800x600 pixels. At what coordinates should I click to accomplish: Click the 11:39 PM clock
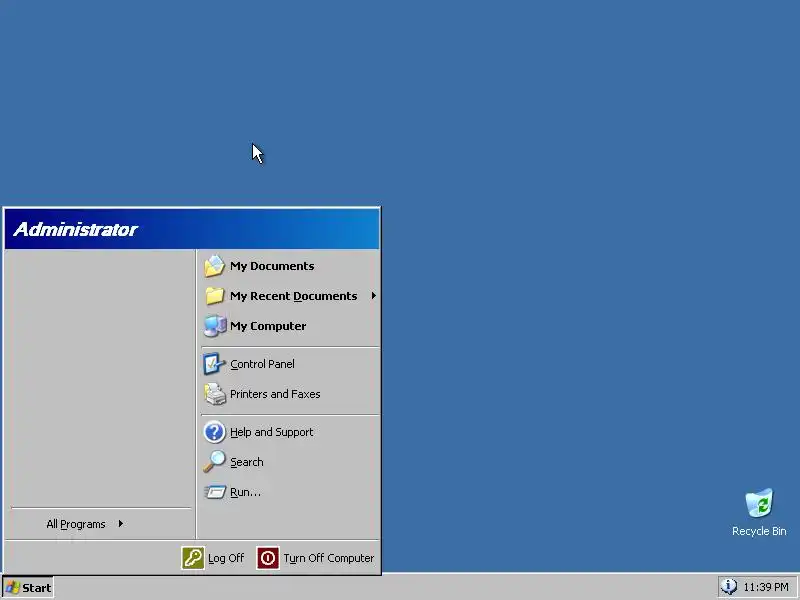point(766,587)
